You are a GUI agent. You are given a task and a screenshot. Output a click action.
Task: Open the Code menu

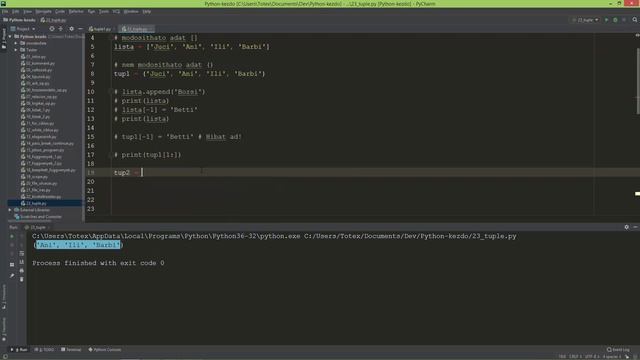60,11
